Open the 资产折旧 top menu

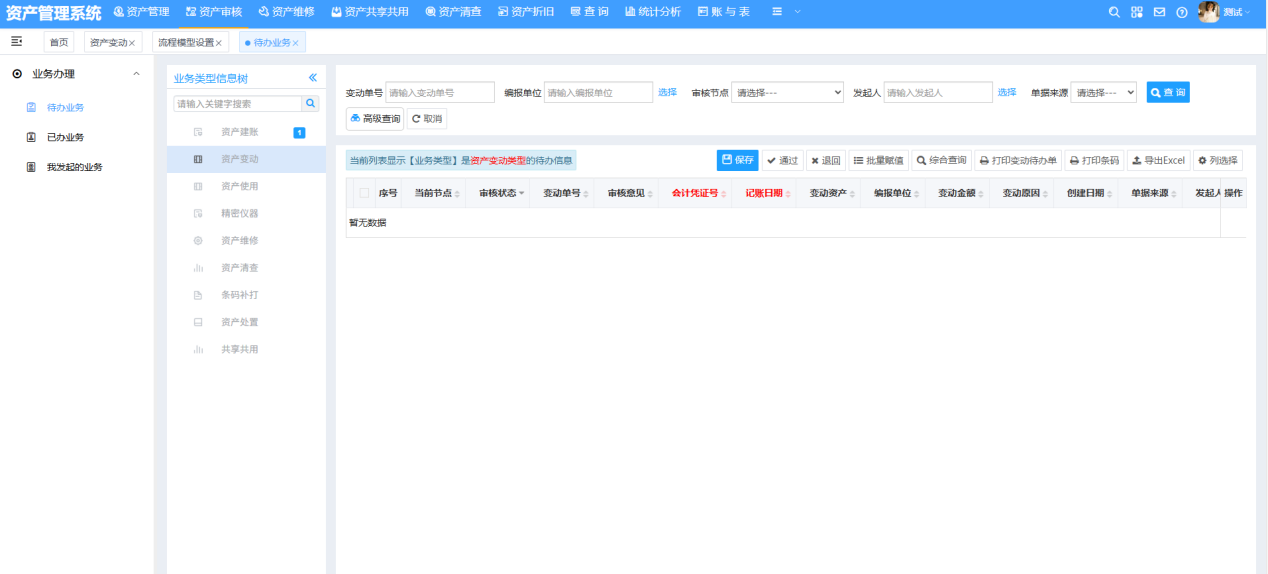(525, 12)
